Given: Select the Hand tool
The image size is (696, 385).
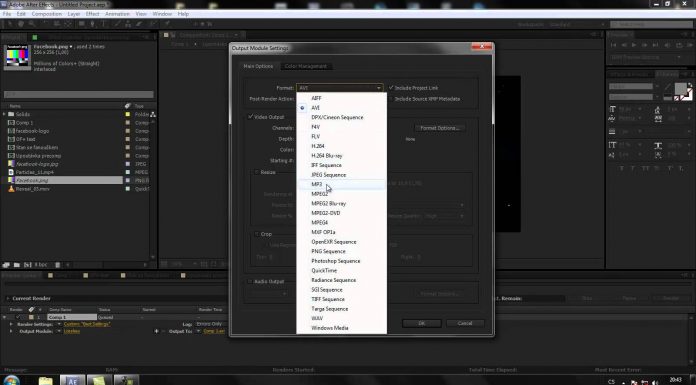Looking at the screenshot, I should (x=20, y=24).
